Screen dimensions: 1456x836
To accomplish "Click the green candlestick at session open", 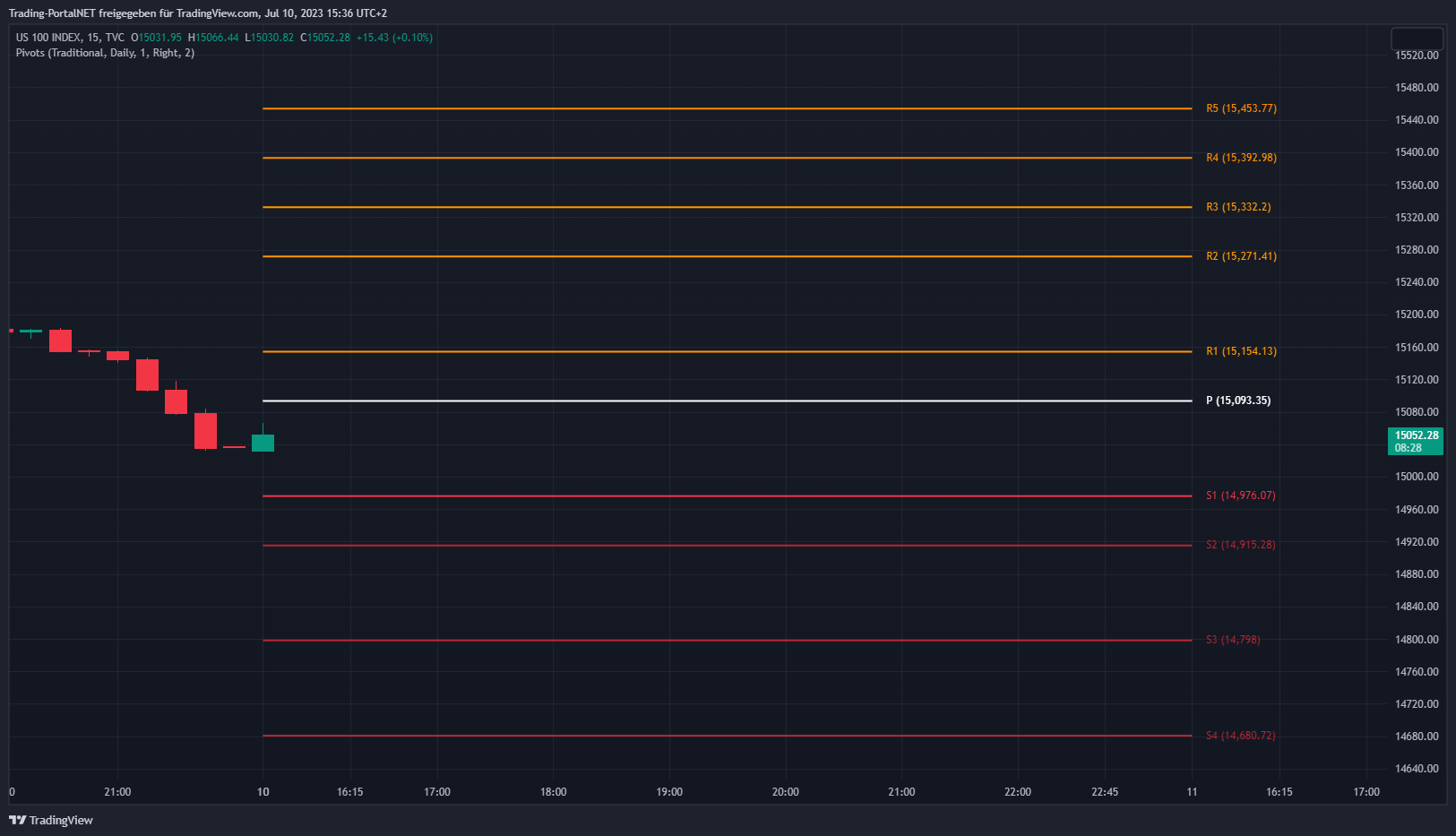I will 263,443.
